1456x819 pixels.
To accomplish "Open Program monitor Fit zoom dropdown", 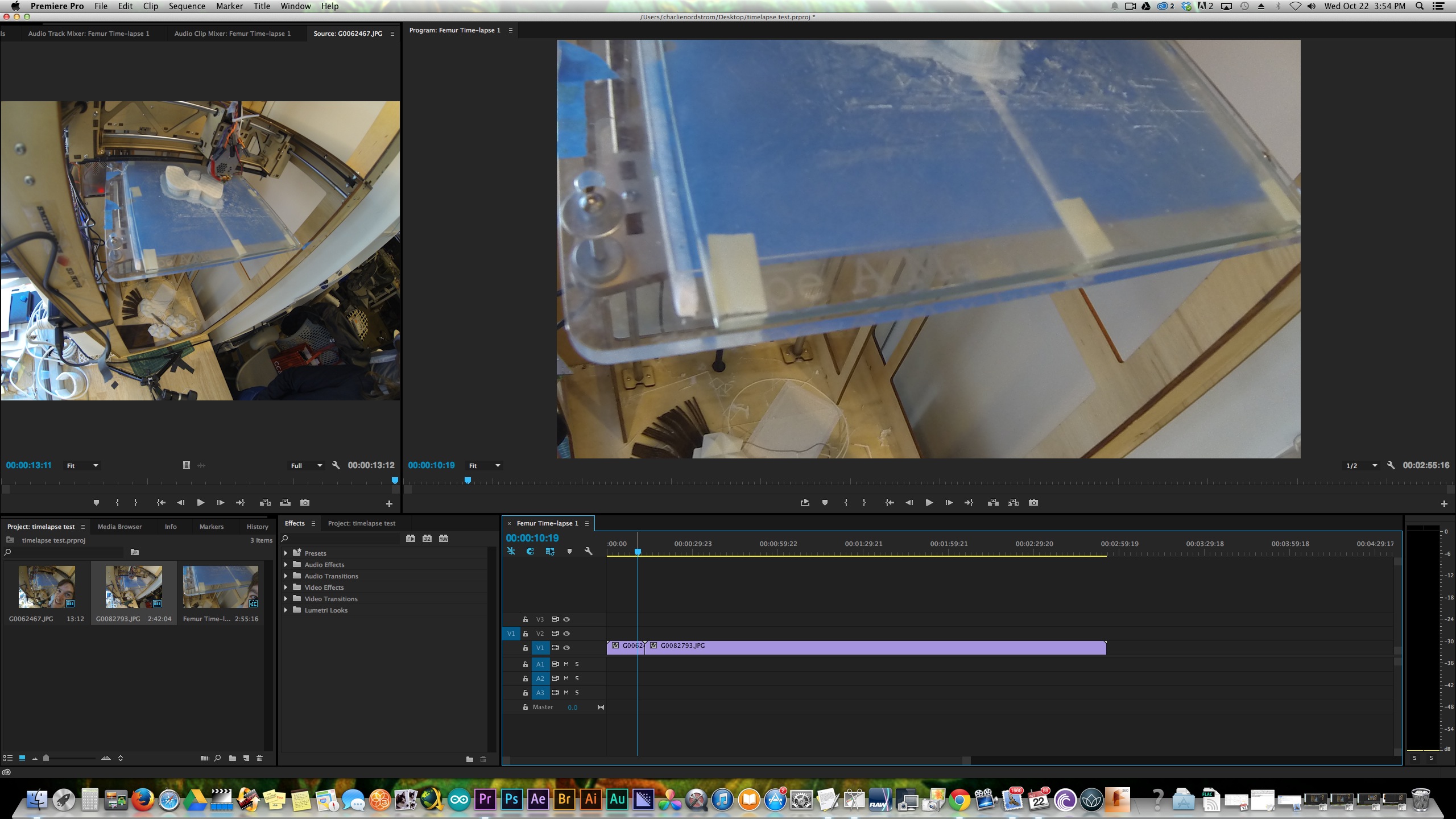I will point(485,466).
